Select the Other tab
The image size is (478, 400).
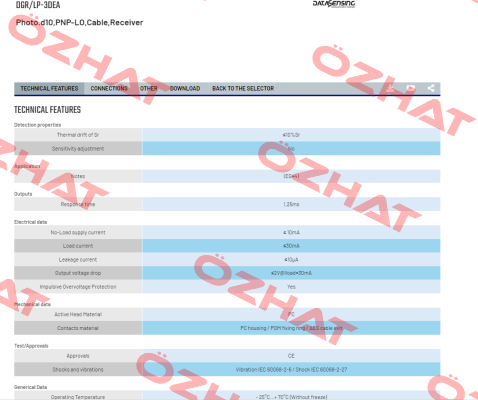pos(149,88)
